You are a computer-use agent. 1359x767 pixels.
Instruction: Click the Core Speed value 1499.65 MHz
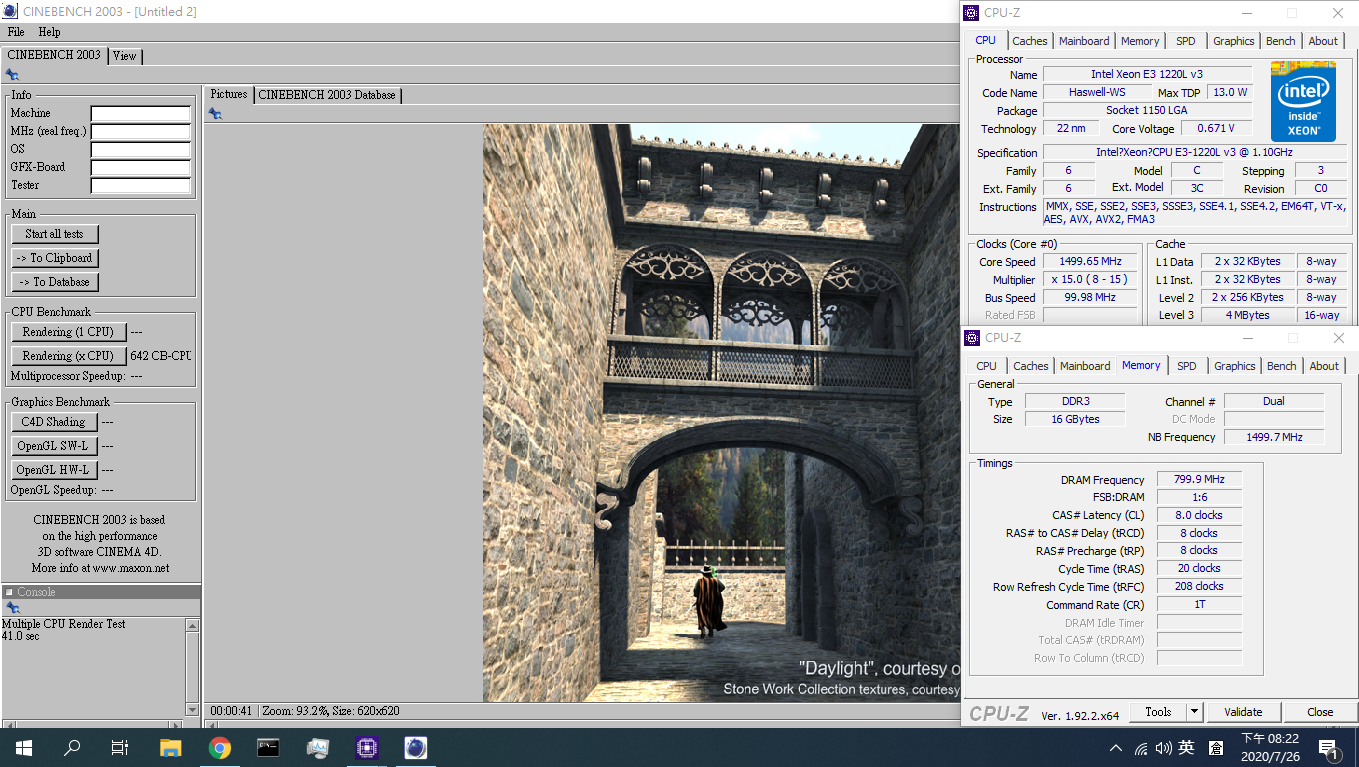1090,262
